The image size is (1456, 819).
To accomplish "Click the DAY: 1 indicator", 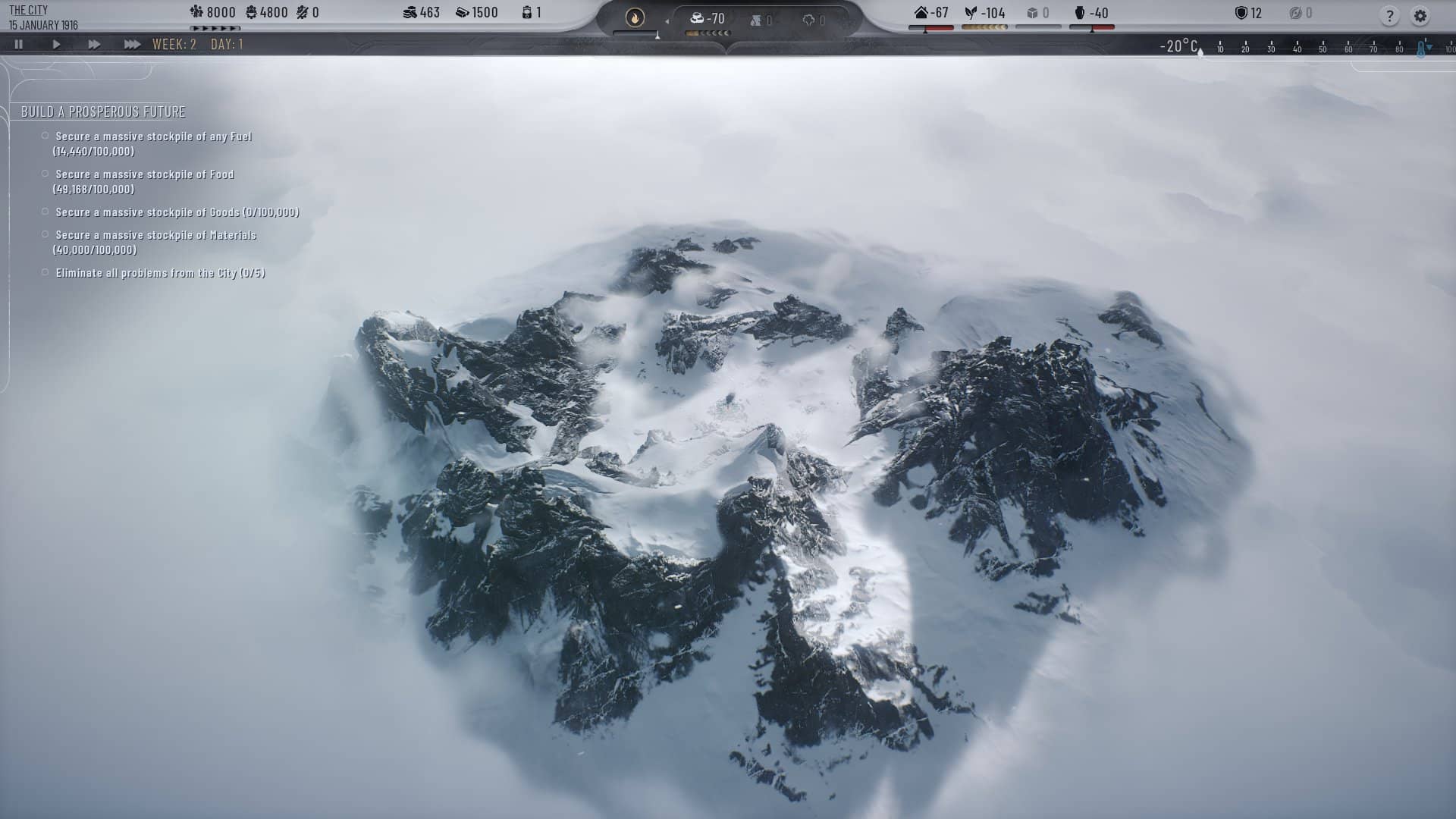I will (x=227, y=45).
